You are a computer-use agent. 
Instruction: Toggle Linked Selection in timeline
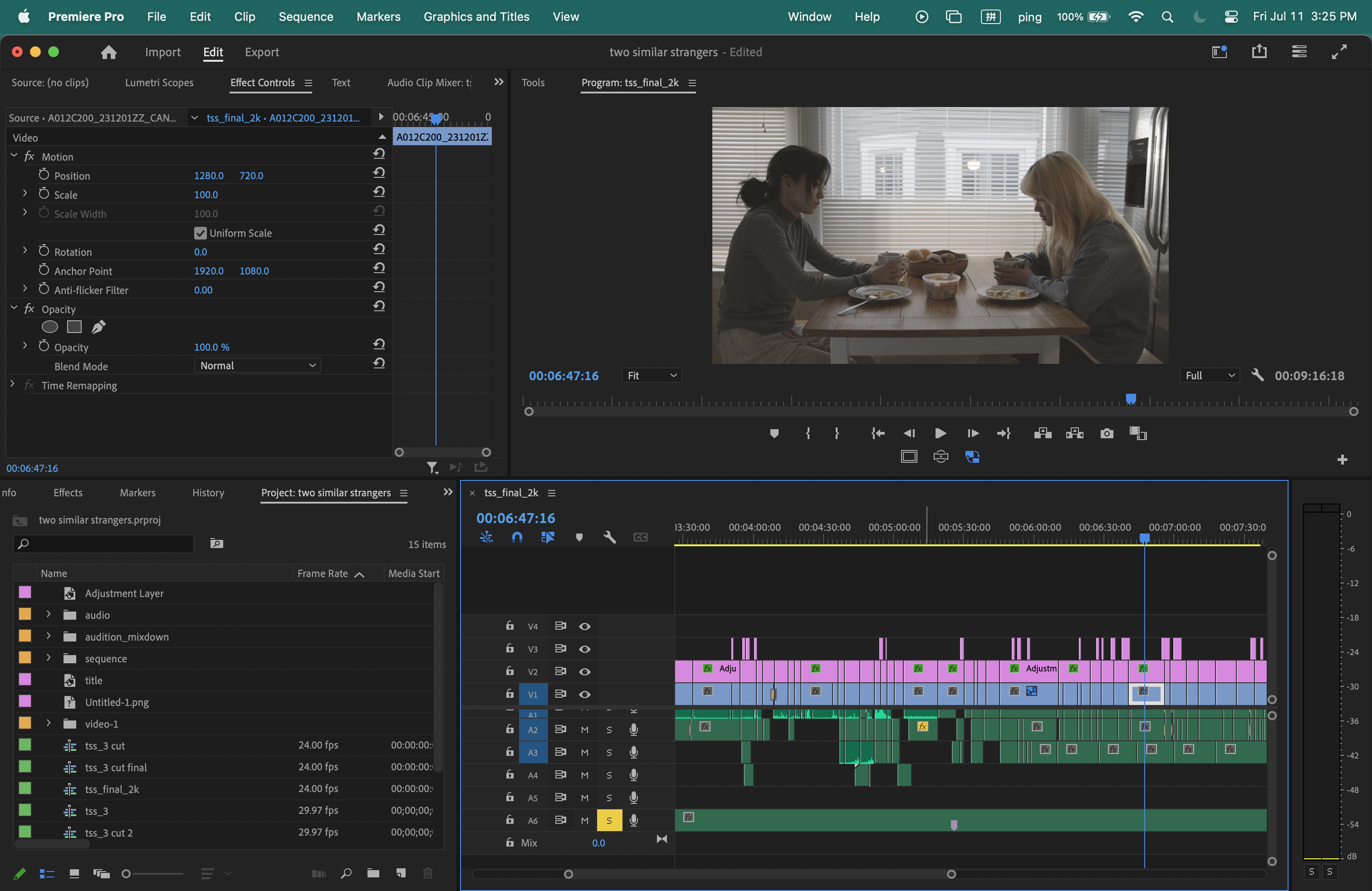point(548,537)
